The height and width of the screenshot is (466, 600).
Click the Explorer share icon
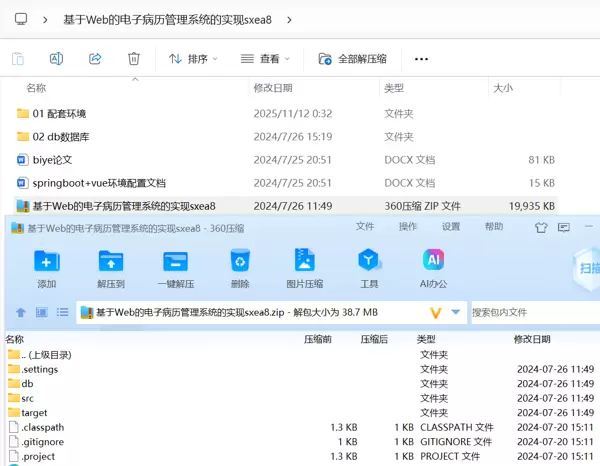pos(95,59)
